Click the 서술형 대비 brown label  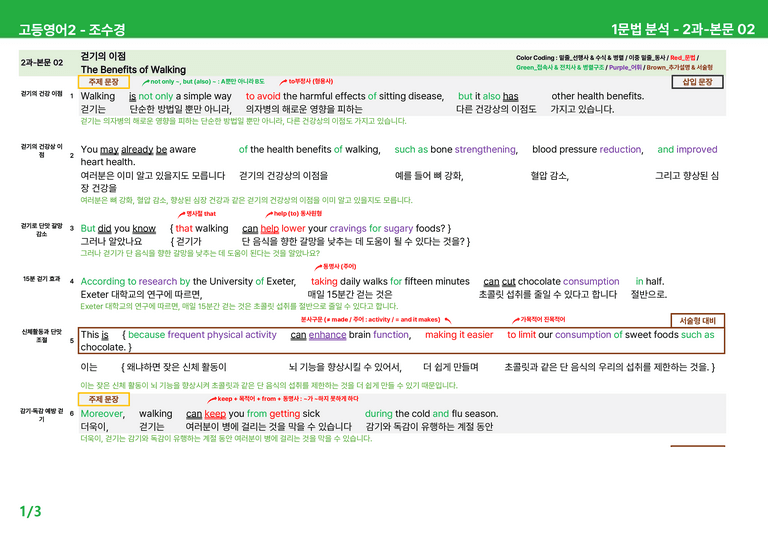(x=697, y=321)
